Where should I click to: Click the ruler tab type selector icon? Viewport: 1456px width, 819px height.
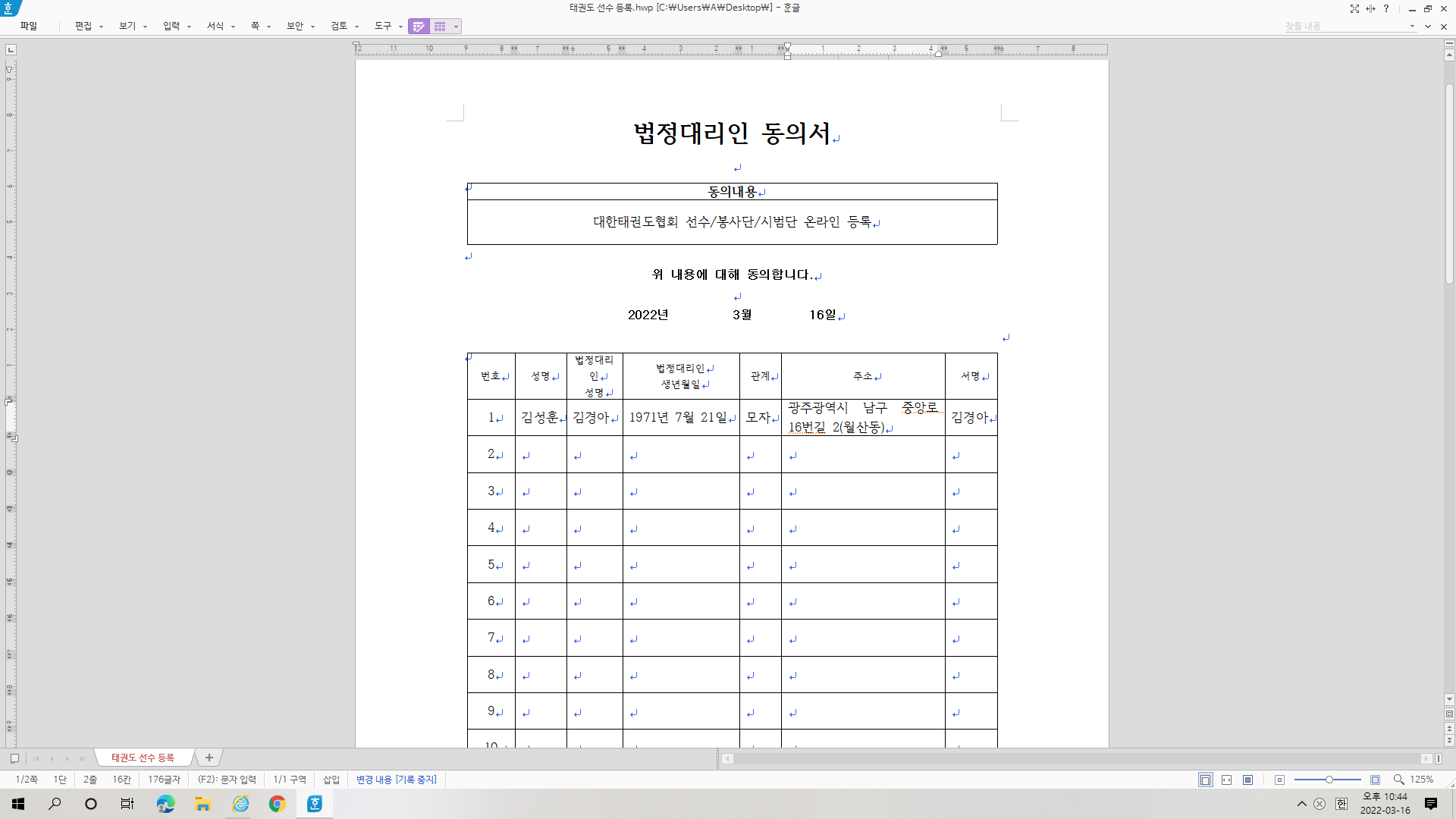[x=11, y=49]
